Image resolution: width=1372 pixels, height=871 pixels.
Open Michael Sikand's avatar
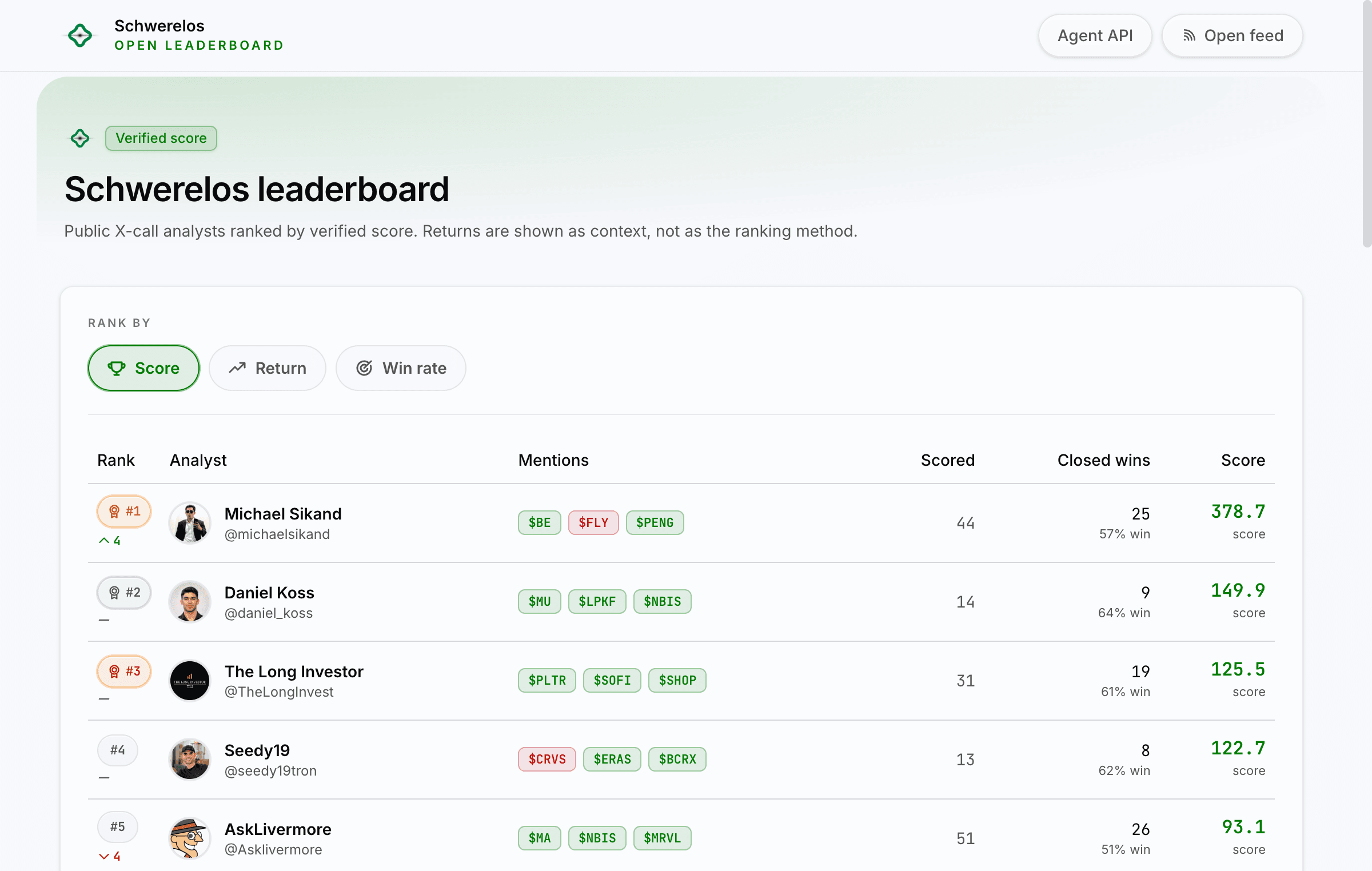pyautogui.click(x=190, y=523)
